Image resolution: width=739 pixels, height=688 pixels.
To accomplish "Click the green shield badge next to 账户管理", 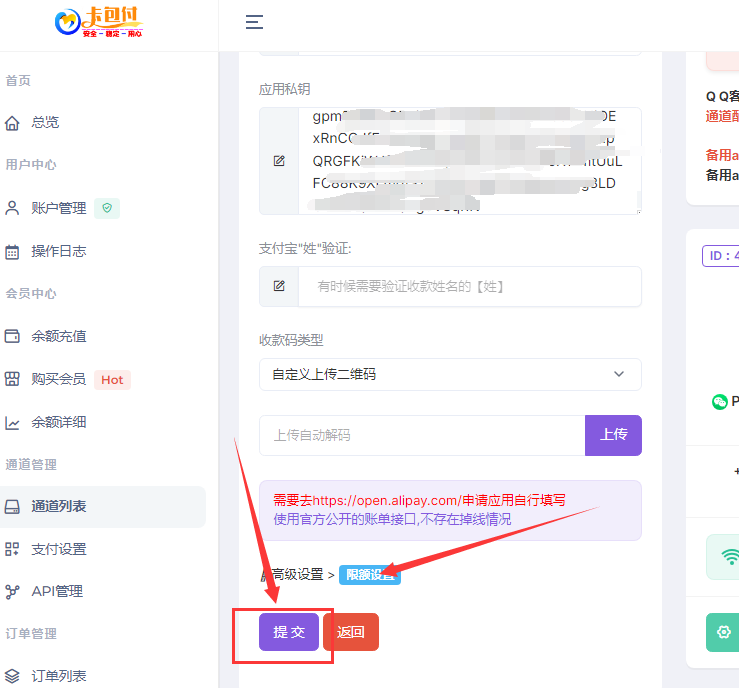I will (107, 208).
